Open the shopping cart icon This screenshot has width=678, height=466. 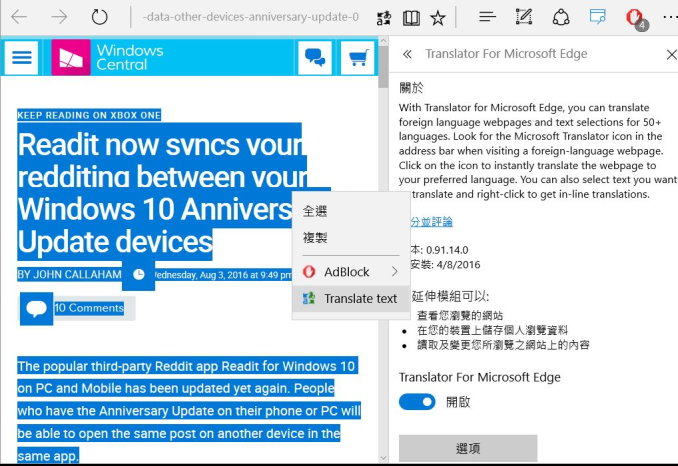(358, 57)
